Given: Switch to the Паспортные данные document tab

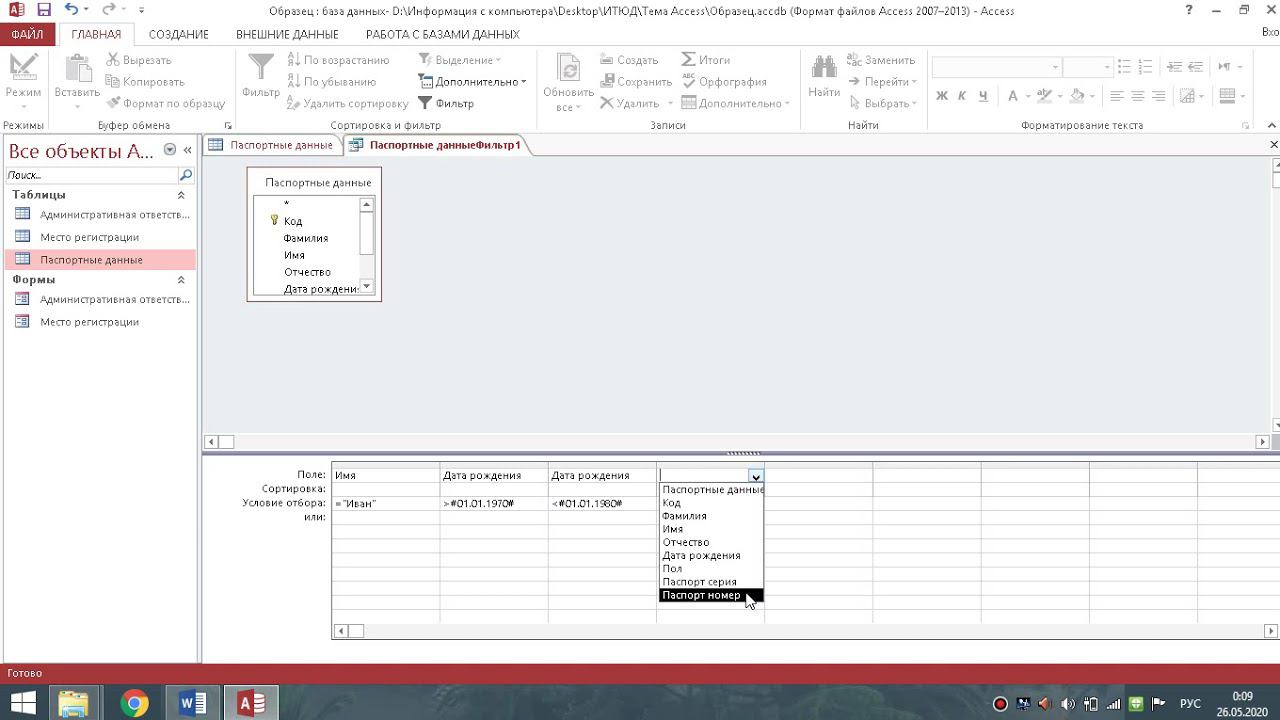Looking at the screenshot, I should pos(271,145).
